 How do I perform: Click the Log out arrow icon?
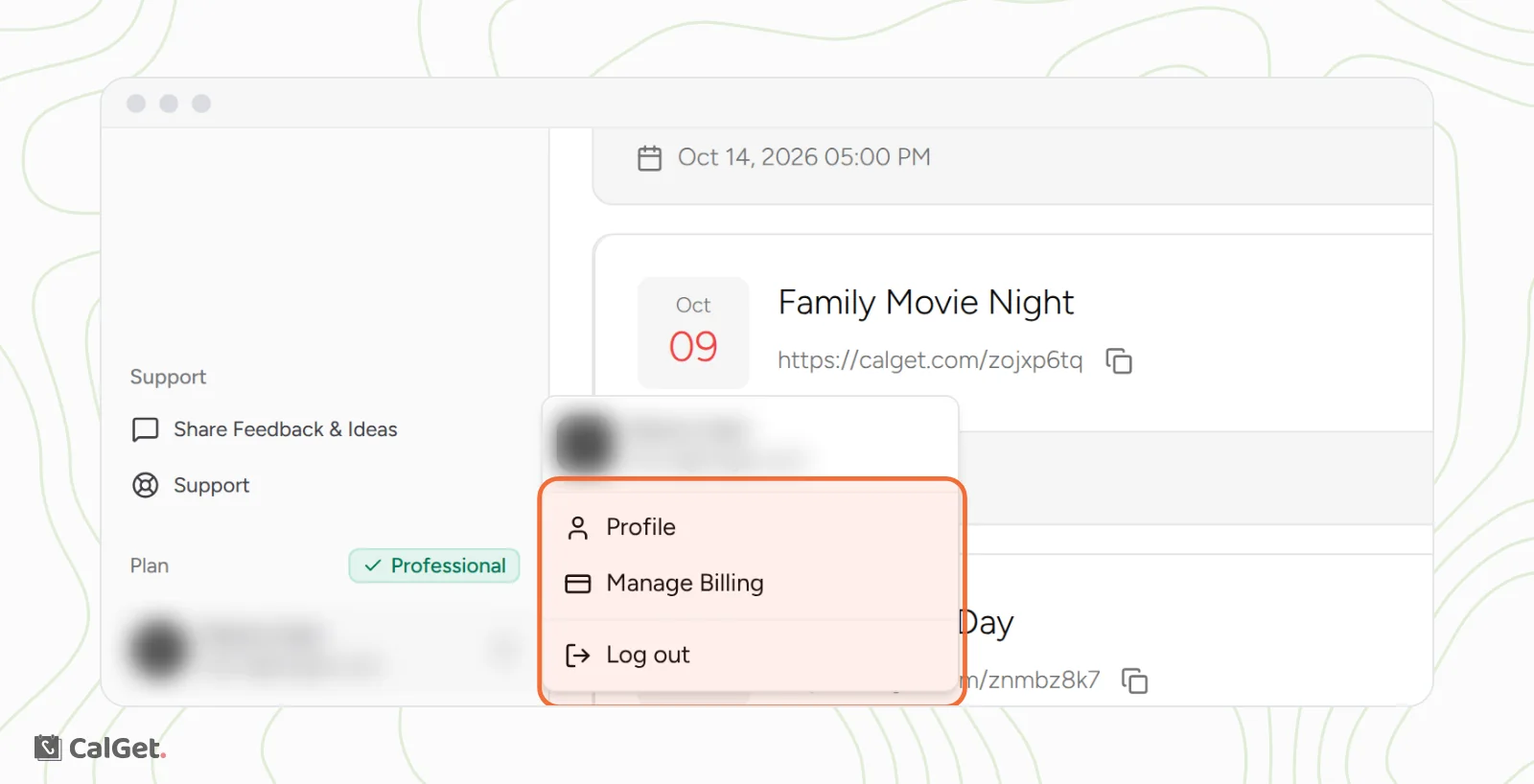[577, 655]
